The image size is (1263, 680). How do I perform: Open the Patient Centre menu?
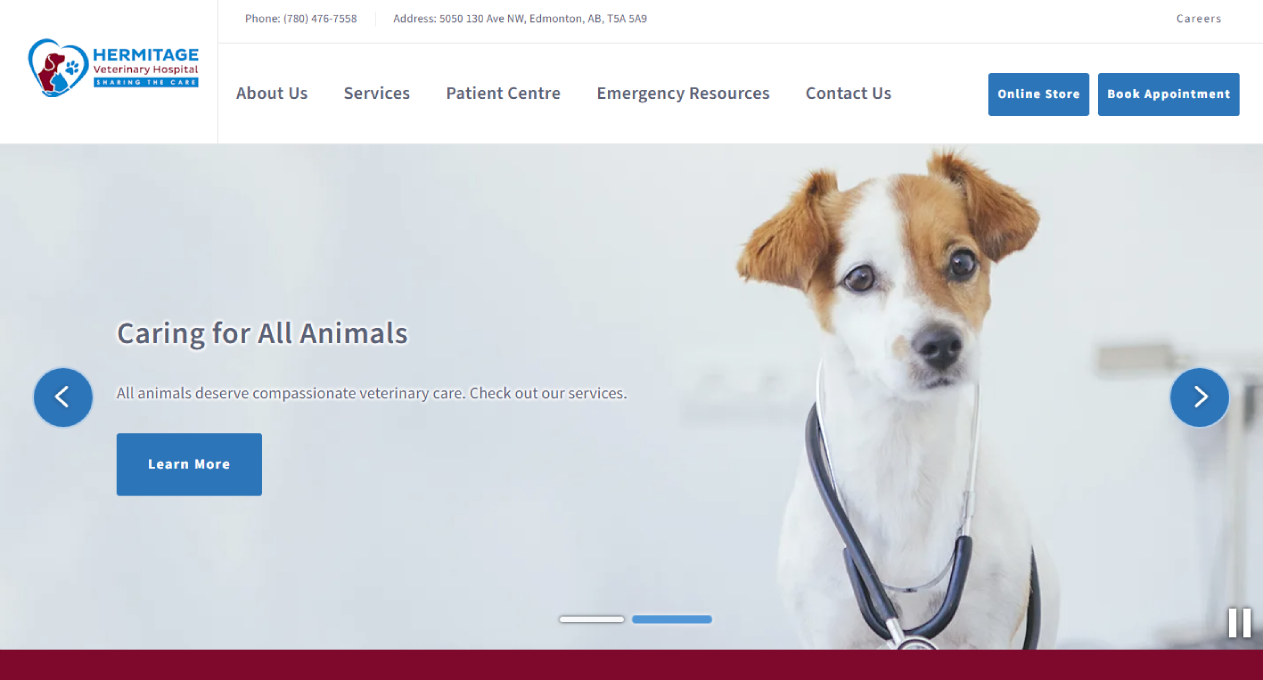(x=503, y=93)
